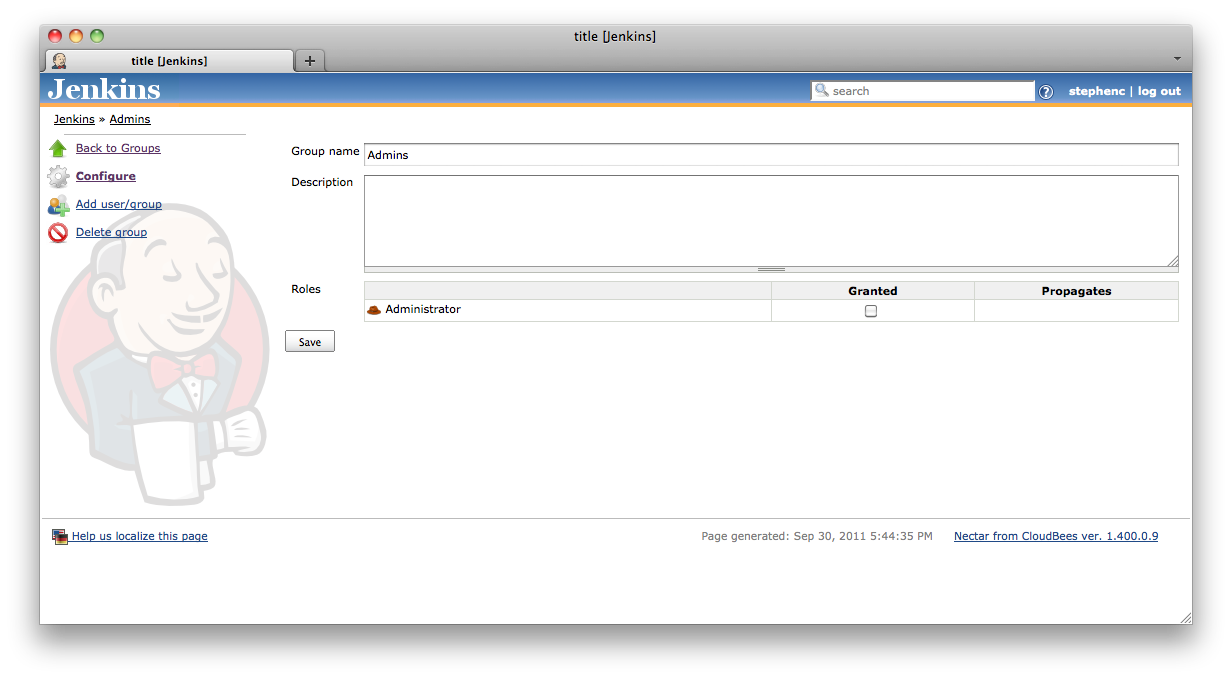This screenshot has width=1232, height=679.
Task: Click the green zoom window button
Action: click(x=97, y=36)
